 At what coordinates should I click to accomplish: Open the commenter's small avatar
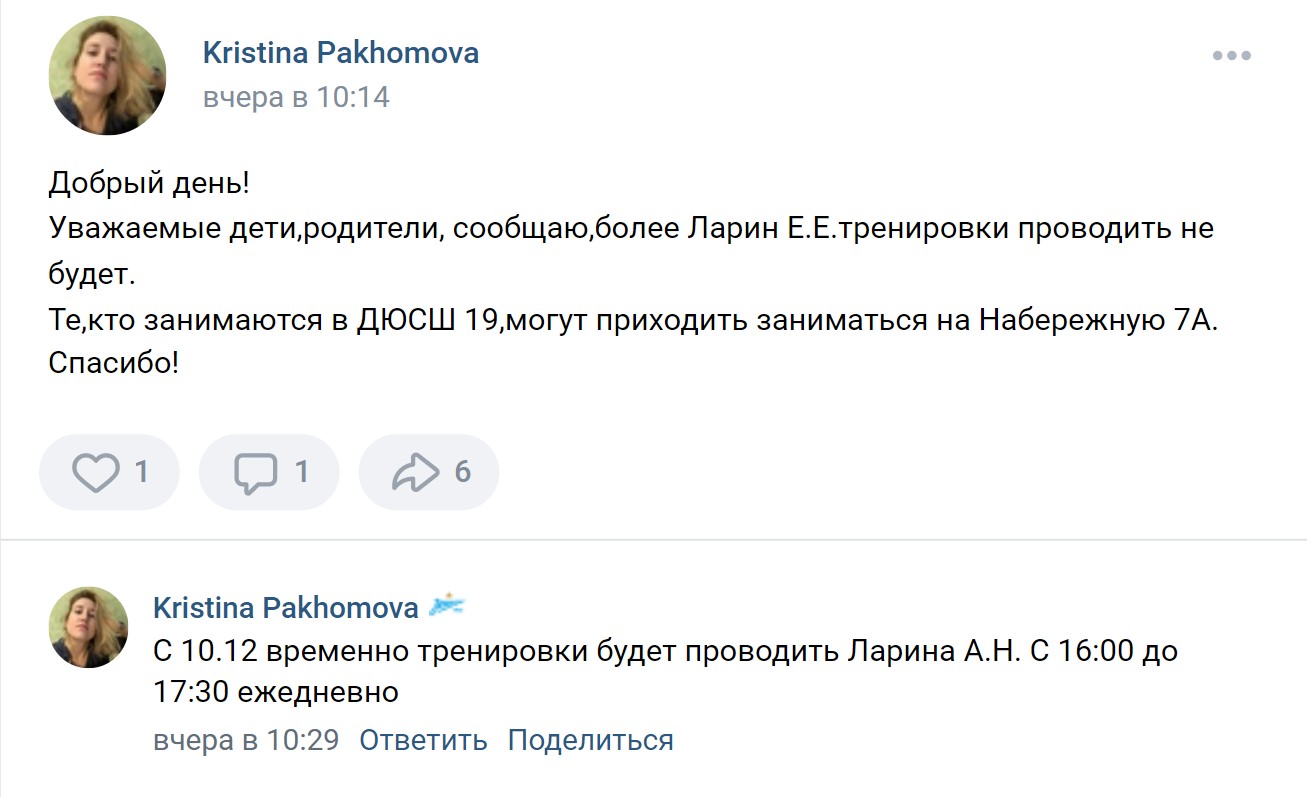coord(89,627)
